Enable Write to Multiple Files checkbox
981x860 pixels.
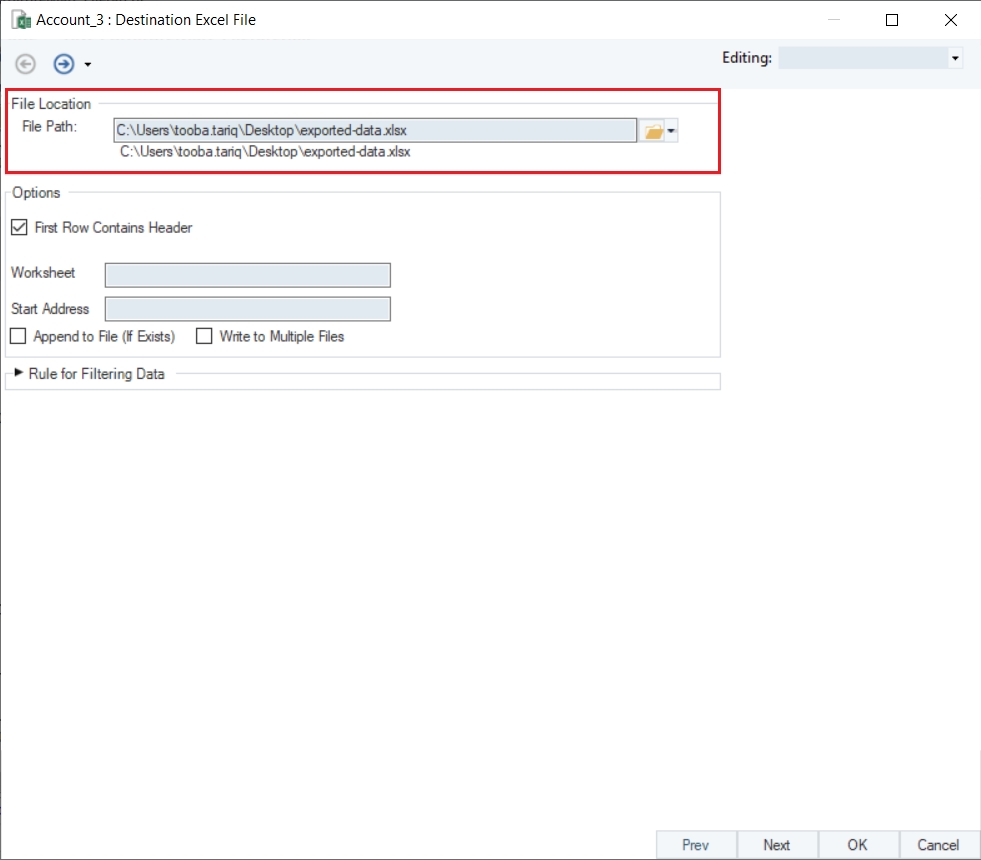(204, 336)
